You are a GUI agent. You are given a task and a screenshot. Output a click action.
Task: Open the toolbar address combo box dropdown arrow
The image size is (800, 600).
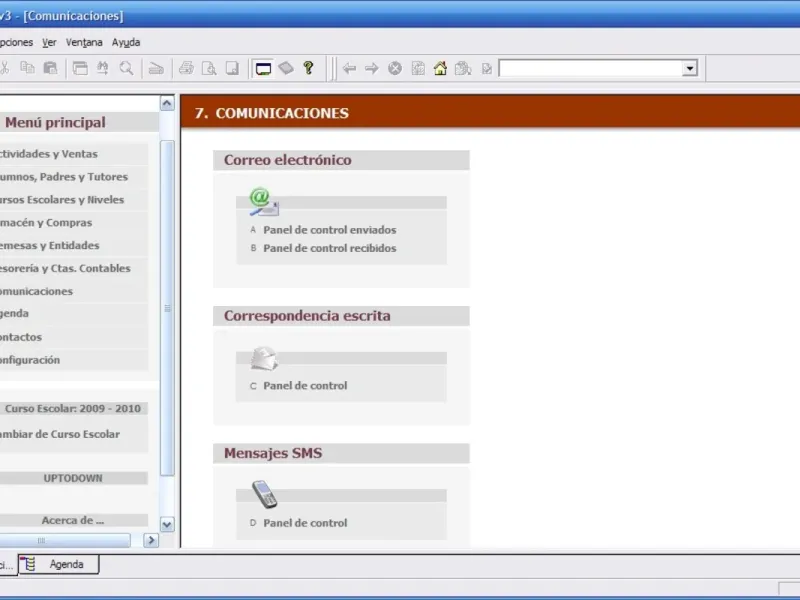pyautogui.click(x=690, y=68)
